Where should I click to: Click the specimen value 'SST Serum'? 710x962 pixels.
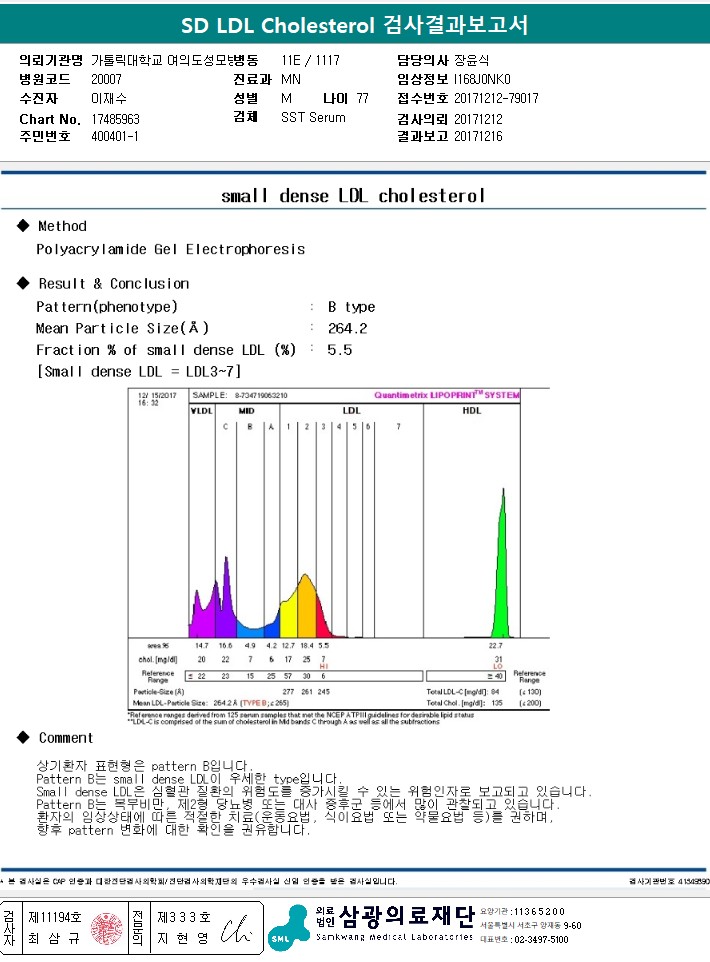tap(313, 117)
